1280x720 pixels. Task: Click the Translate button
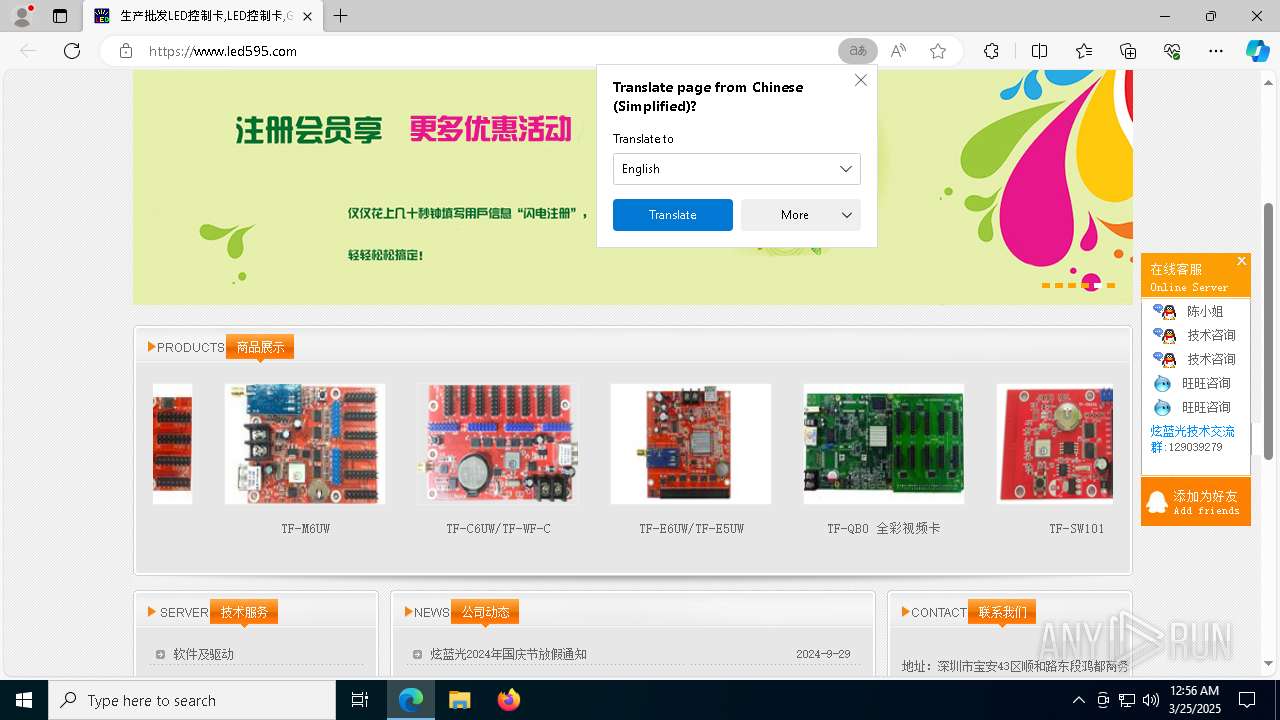[x=672, y=215]
